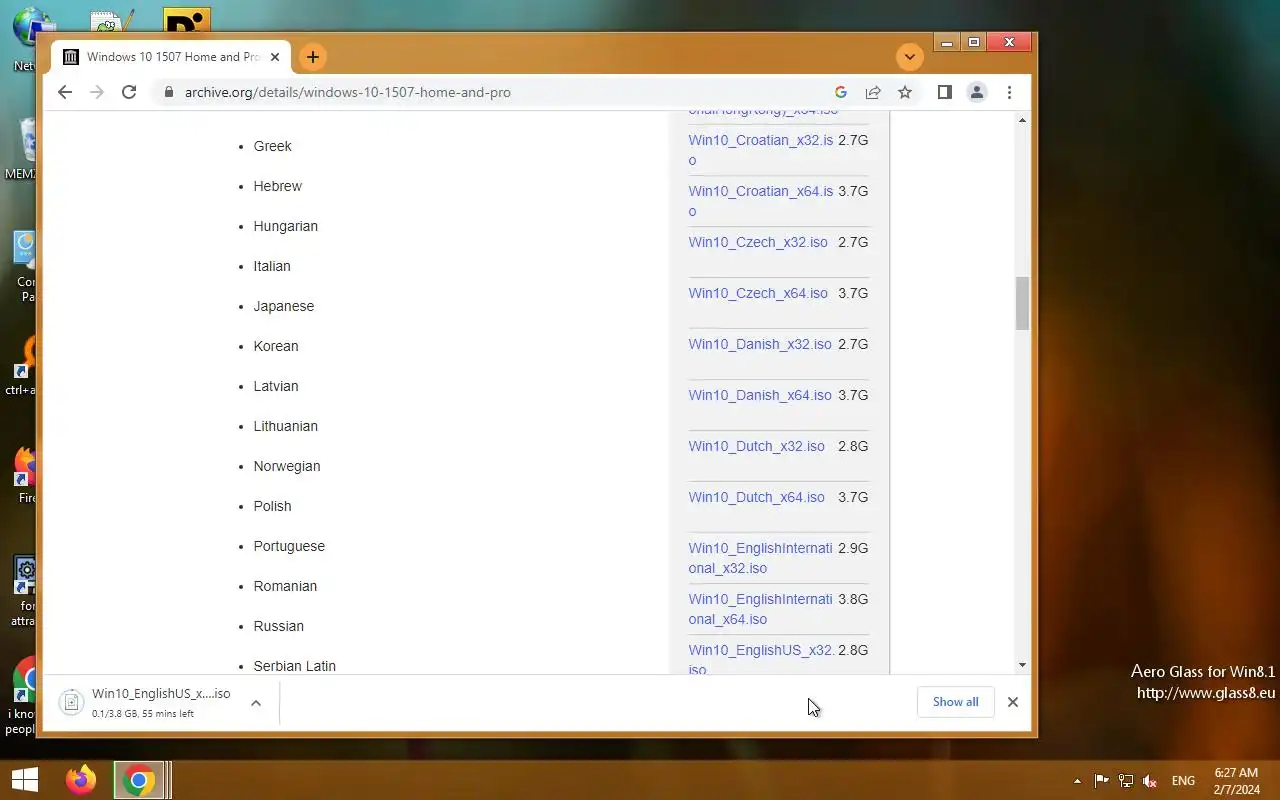This screenshot has width=1280, height=800.
Task: Select the 'Serbian Latin' list item text
Action: 294,666
